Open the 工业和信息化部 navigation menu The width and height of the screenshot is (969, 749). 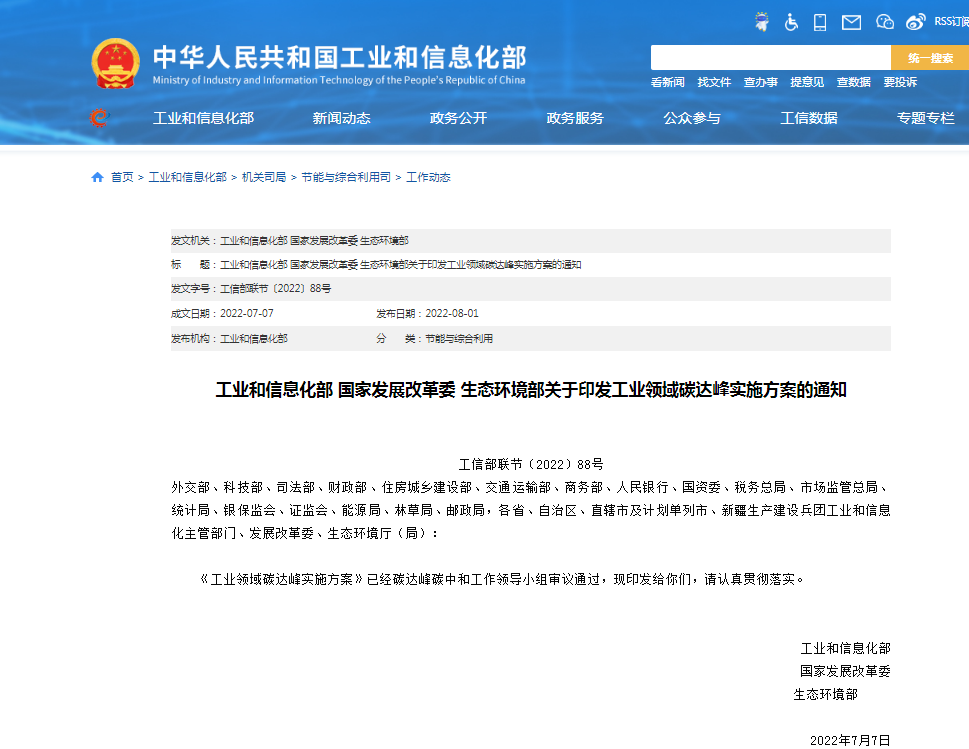(203, 118)
